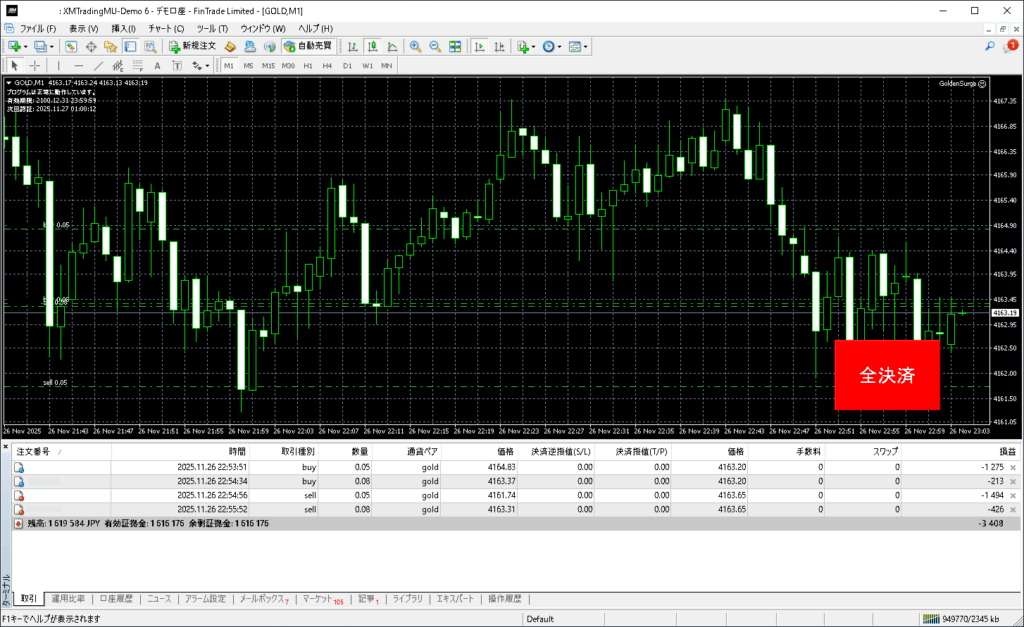Close the first buy order with x

coord(1013,467)
